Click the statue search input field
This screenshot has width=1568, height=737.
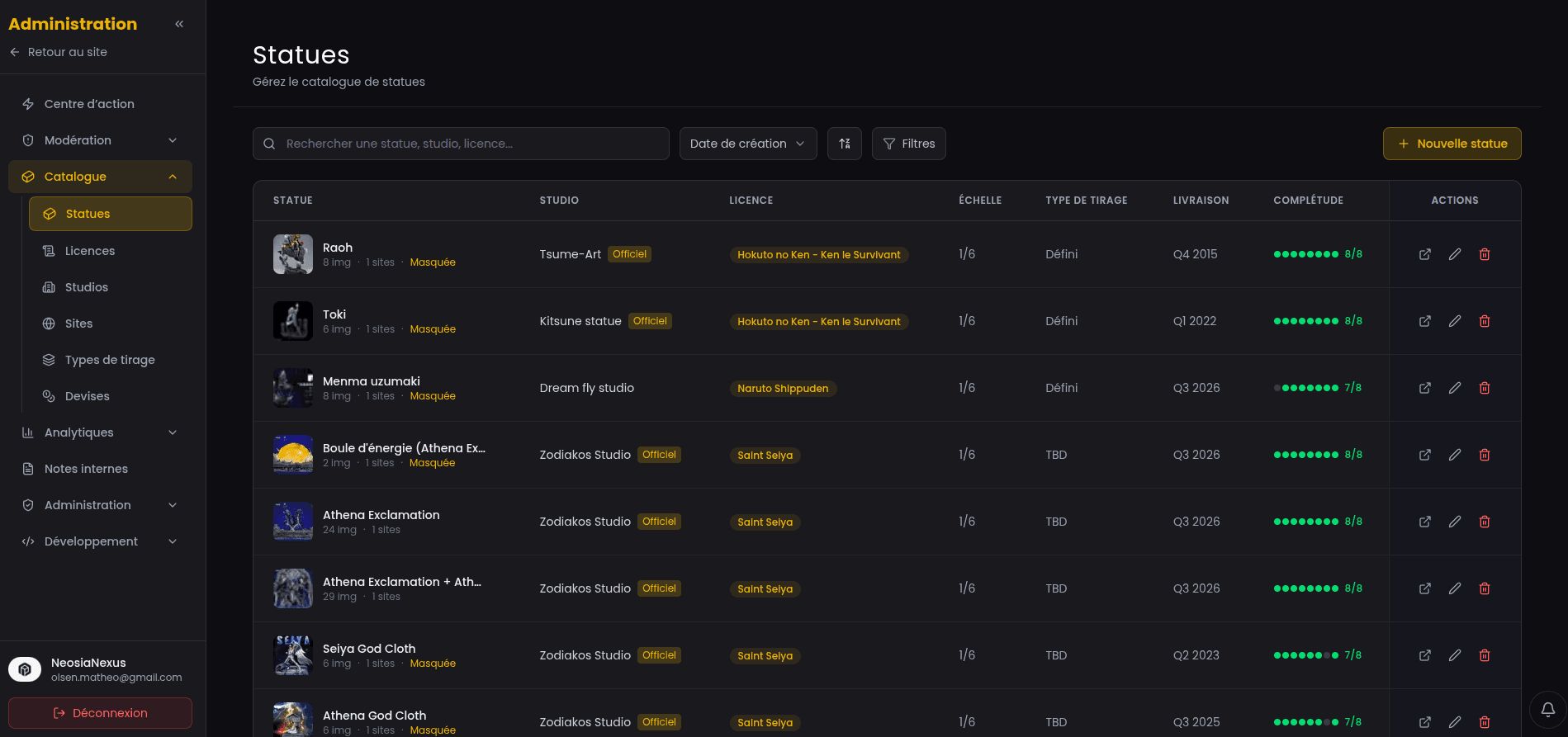click(471, 144)
